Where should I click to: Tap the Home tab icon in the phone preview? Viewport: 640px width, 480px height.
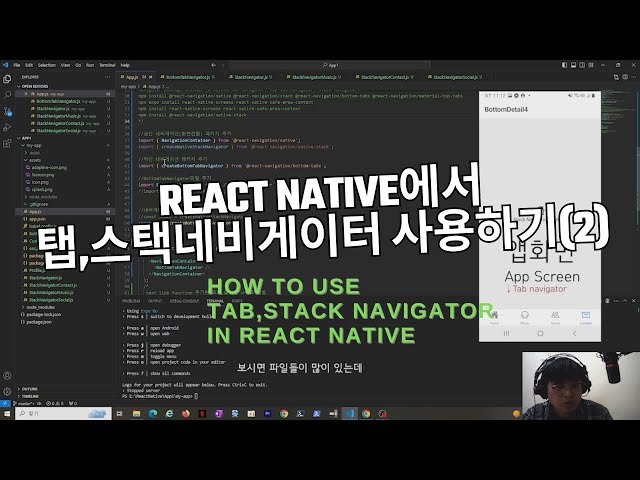[495, 317]
